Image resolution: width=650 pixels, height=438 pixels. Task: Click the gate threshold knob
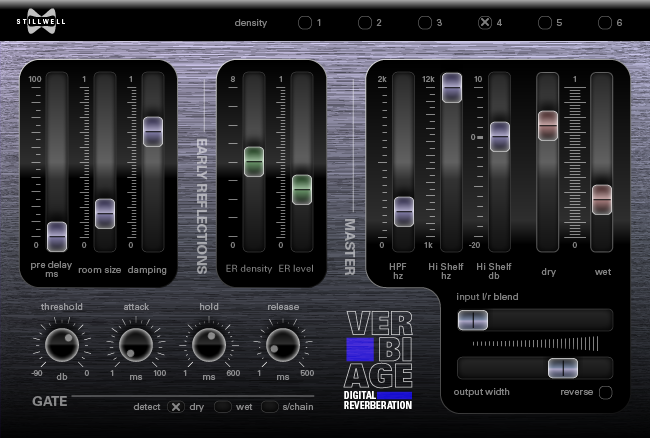coord(62,345)
